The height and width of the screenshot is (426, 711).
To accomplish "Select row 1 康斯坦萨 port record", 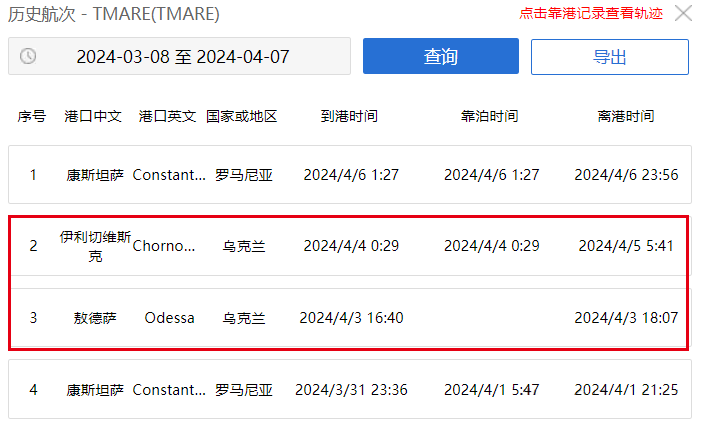I will coord(350,175).
